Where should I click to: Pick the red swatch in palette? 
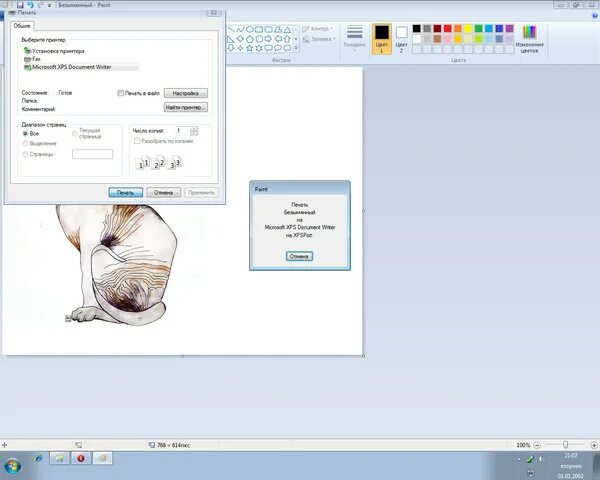coord(447,29)
